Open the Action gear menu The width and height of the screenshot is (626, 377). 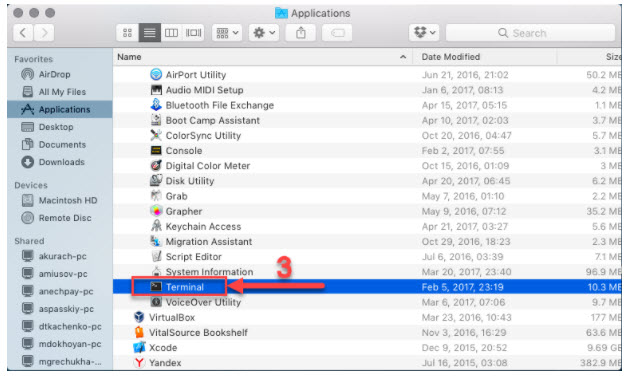click(x=264, y=33)
